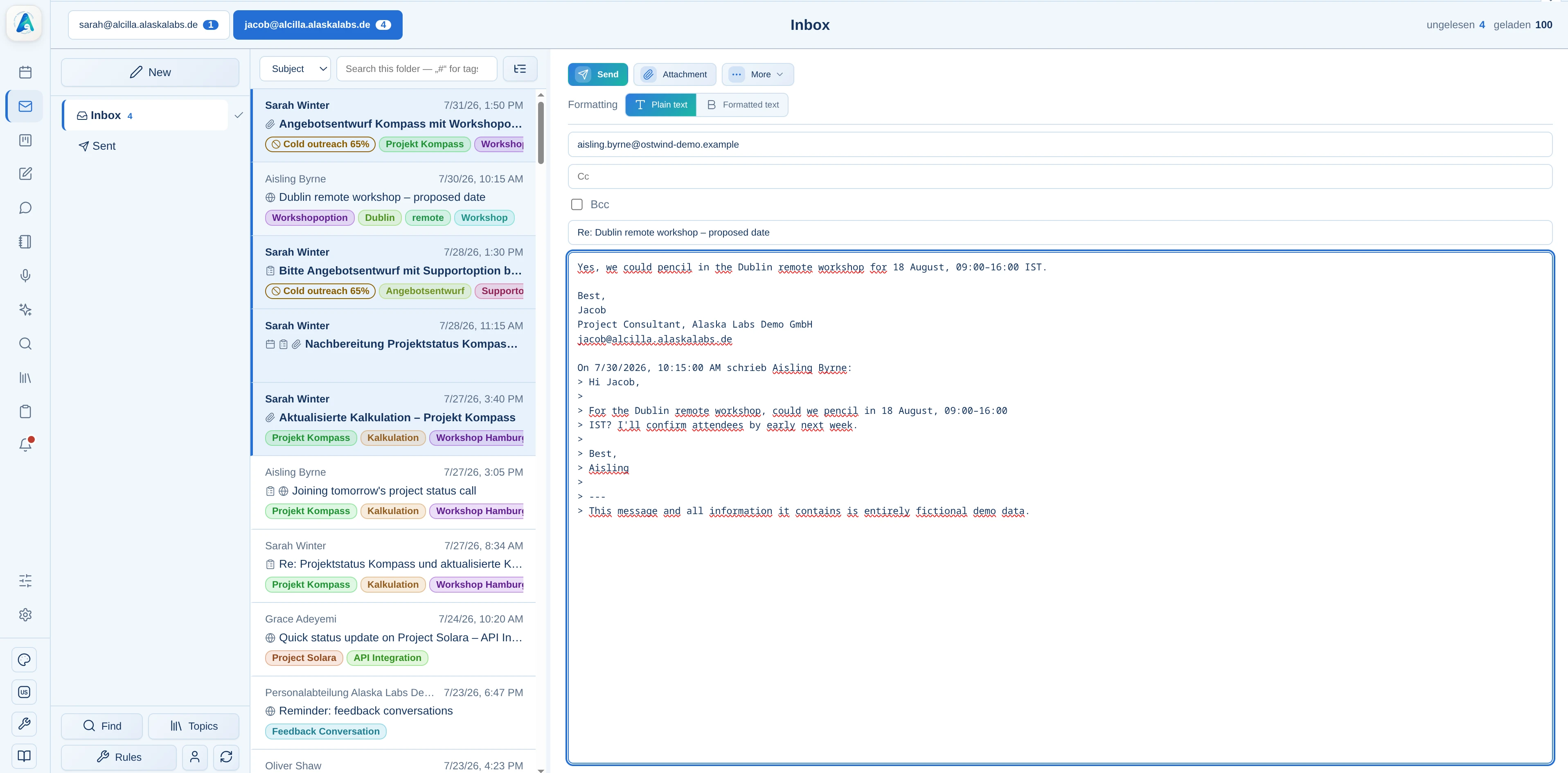The height and width of the screenshot is (773, 1568).
Task: Open email Aktualisierte Kalkulation – Projekt Kompass
Action: 393,419
